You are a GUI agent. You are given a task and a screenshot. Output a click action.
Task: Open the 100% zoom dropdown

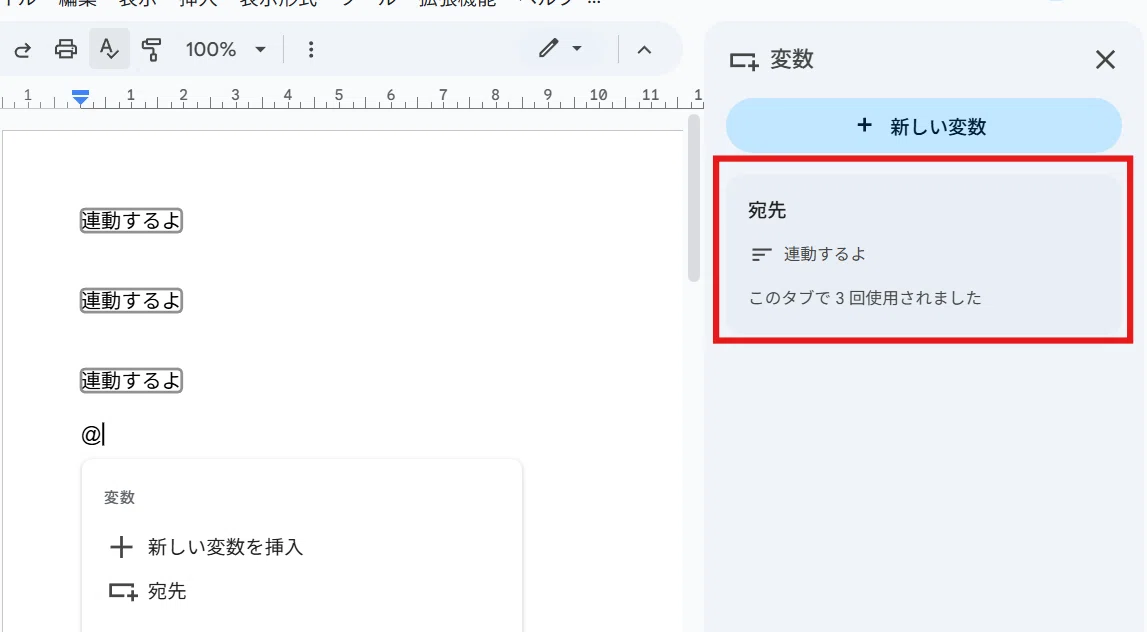(225, 50)
